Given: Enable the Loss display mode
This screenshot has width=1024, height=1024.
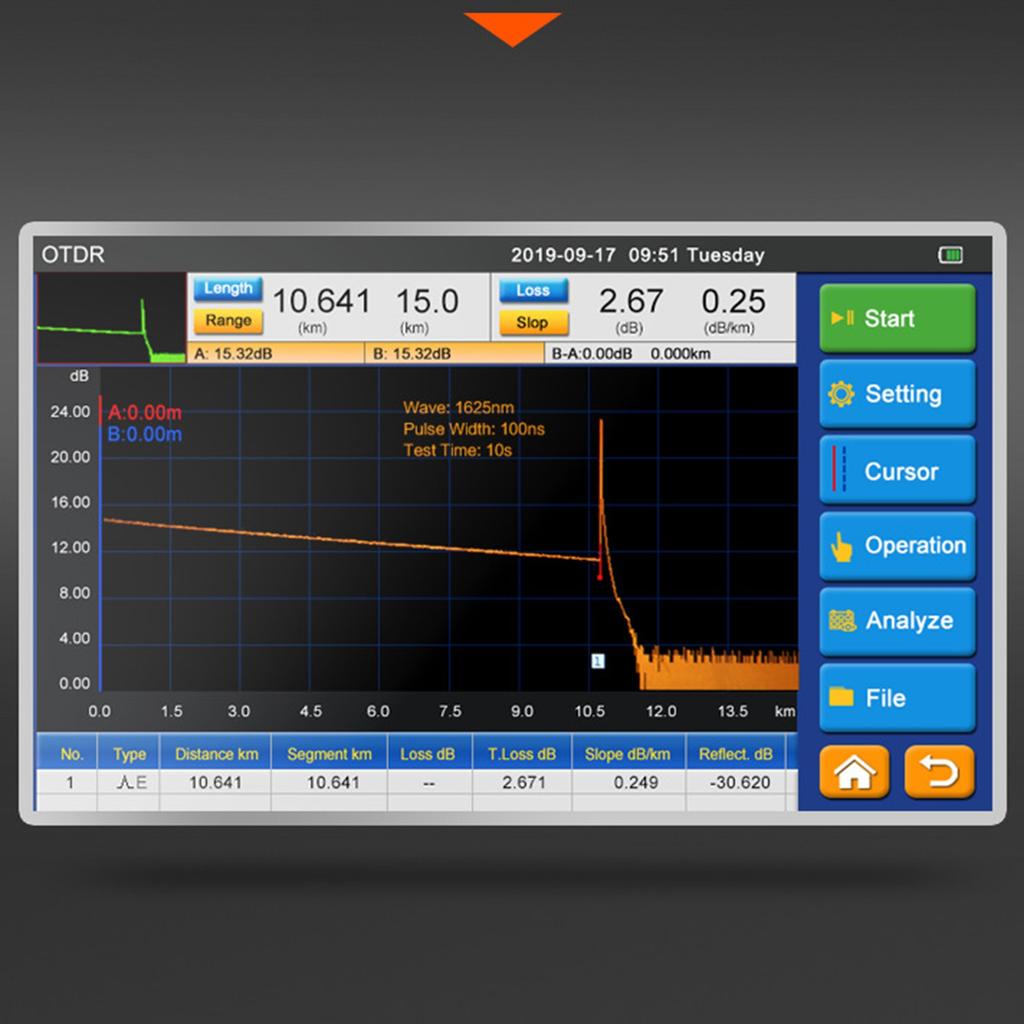Looking at the screenshot, I should pos(533,290).
